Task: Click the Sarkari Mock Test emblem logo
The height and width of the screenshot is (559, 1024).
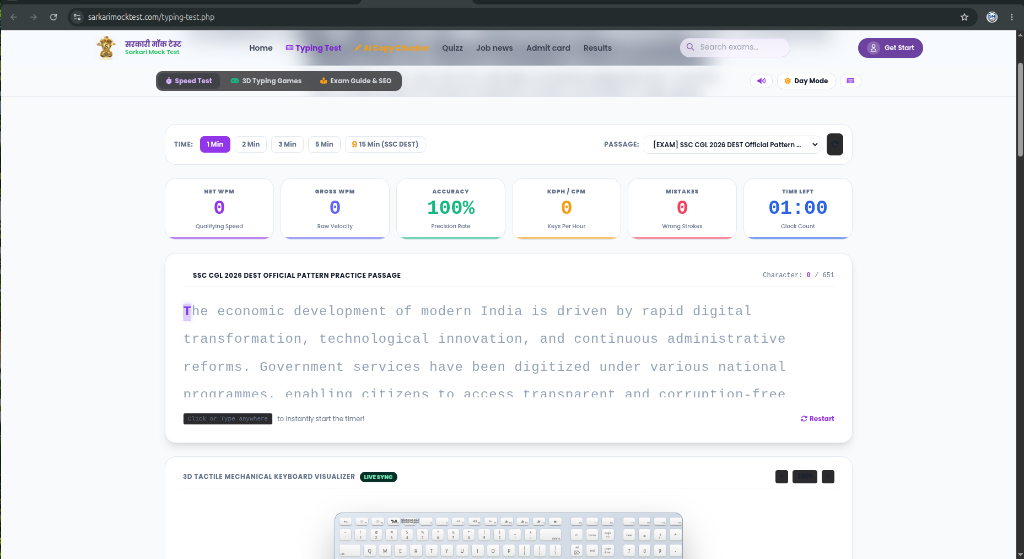Action: (x=106, y=48)
